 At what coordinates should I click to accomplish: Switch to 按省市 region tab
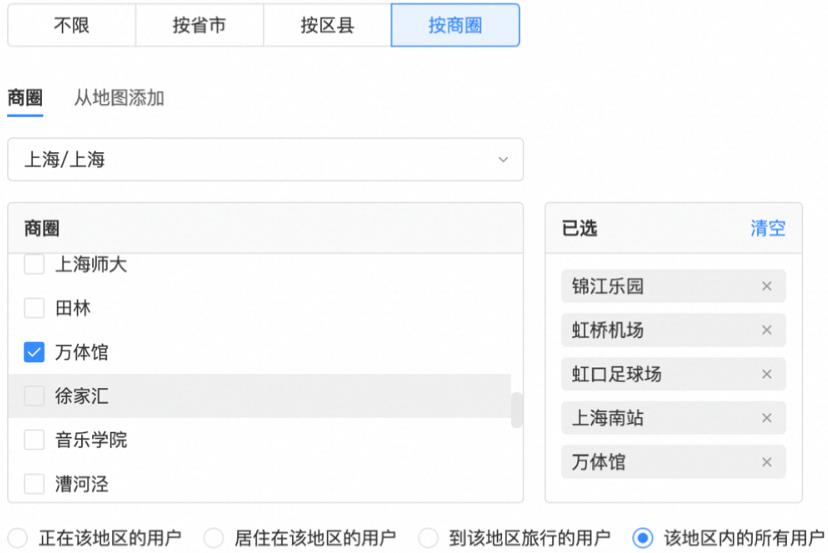[200, 25]
